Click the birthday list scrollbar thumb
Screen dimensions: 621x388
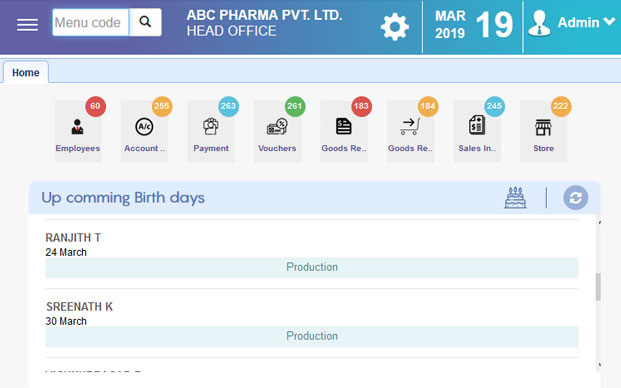(598, 287)
